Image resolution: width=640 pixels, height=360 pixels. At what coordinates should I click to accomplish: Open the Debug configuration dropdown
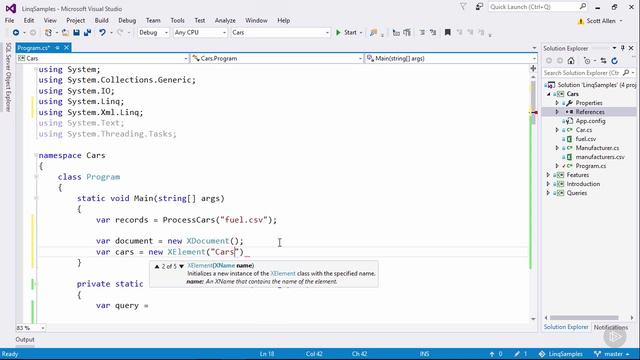(166, 33)
